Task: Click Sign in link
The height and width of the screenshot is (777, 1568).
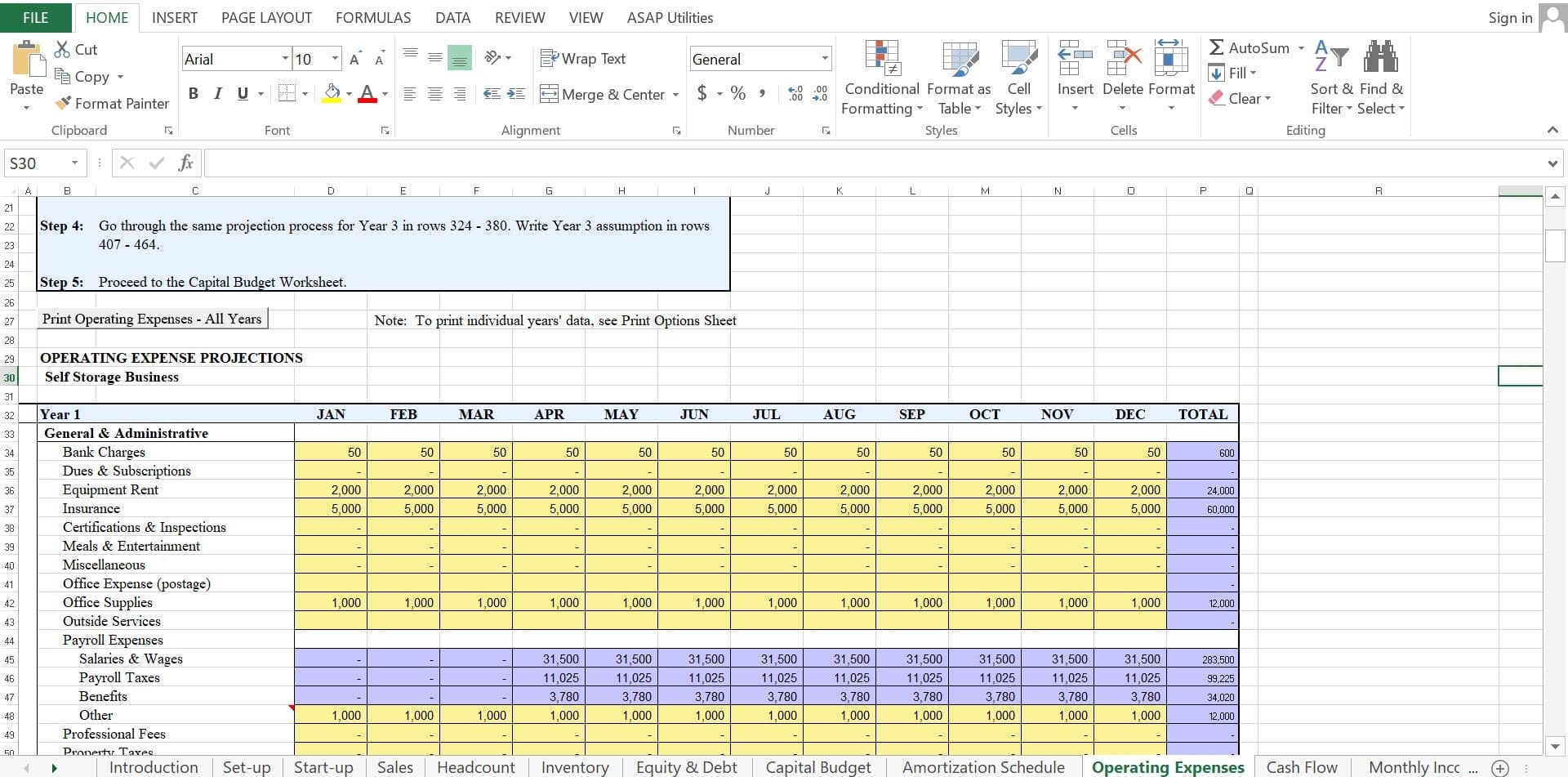Action: click(1509, 17)
